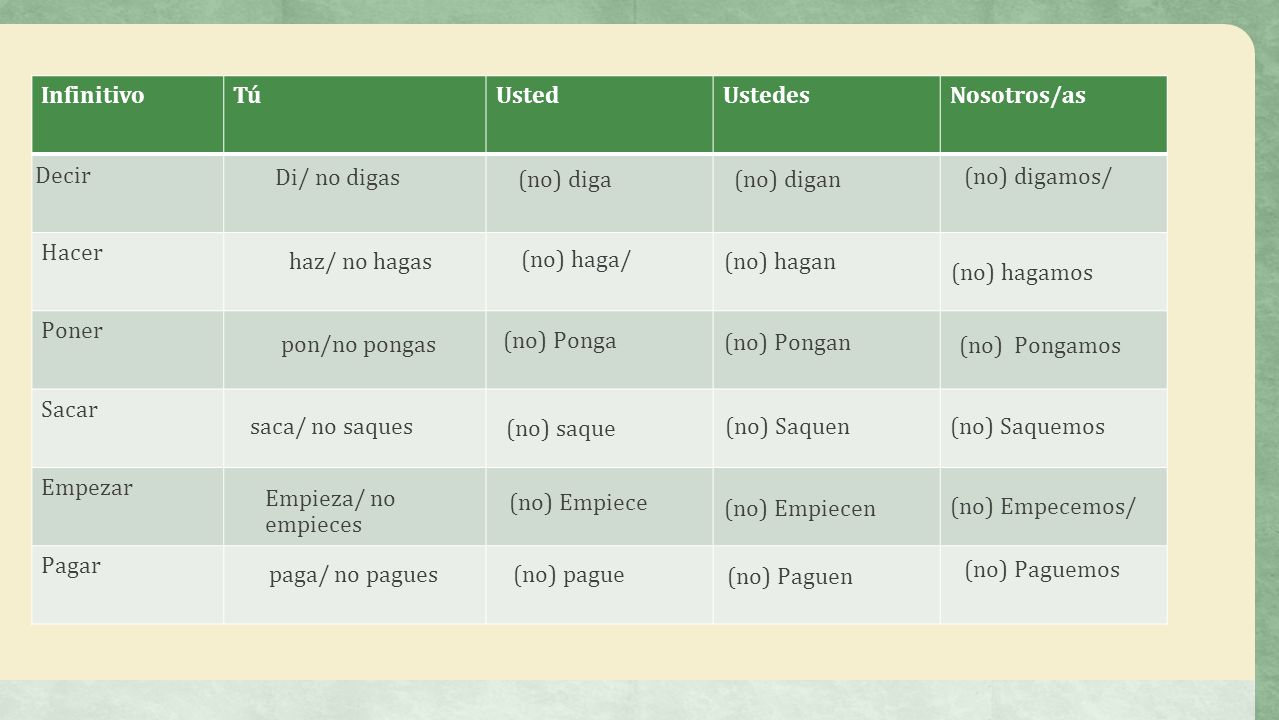
Task: Click the '(no) Paguemos' text
Action: pos(1042,570)
